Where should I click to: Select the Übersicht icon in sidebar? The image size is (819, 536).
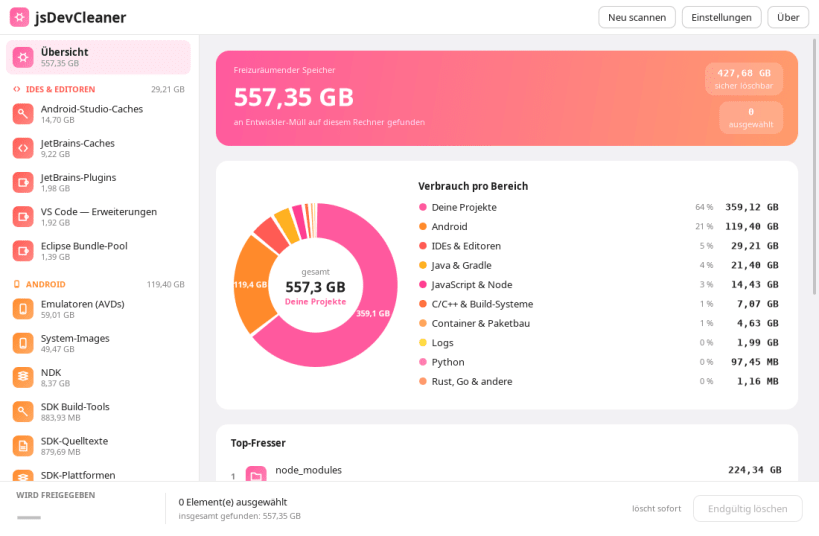[23, 57]
